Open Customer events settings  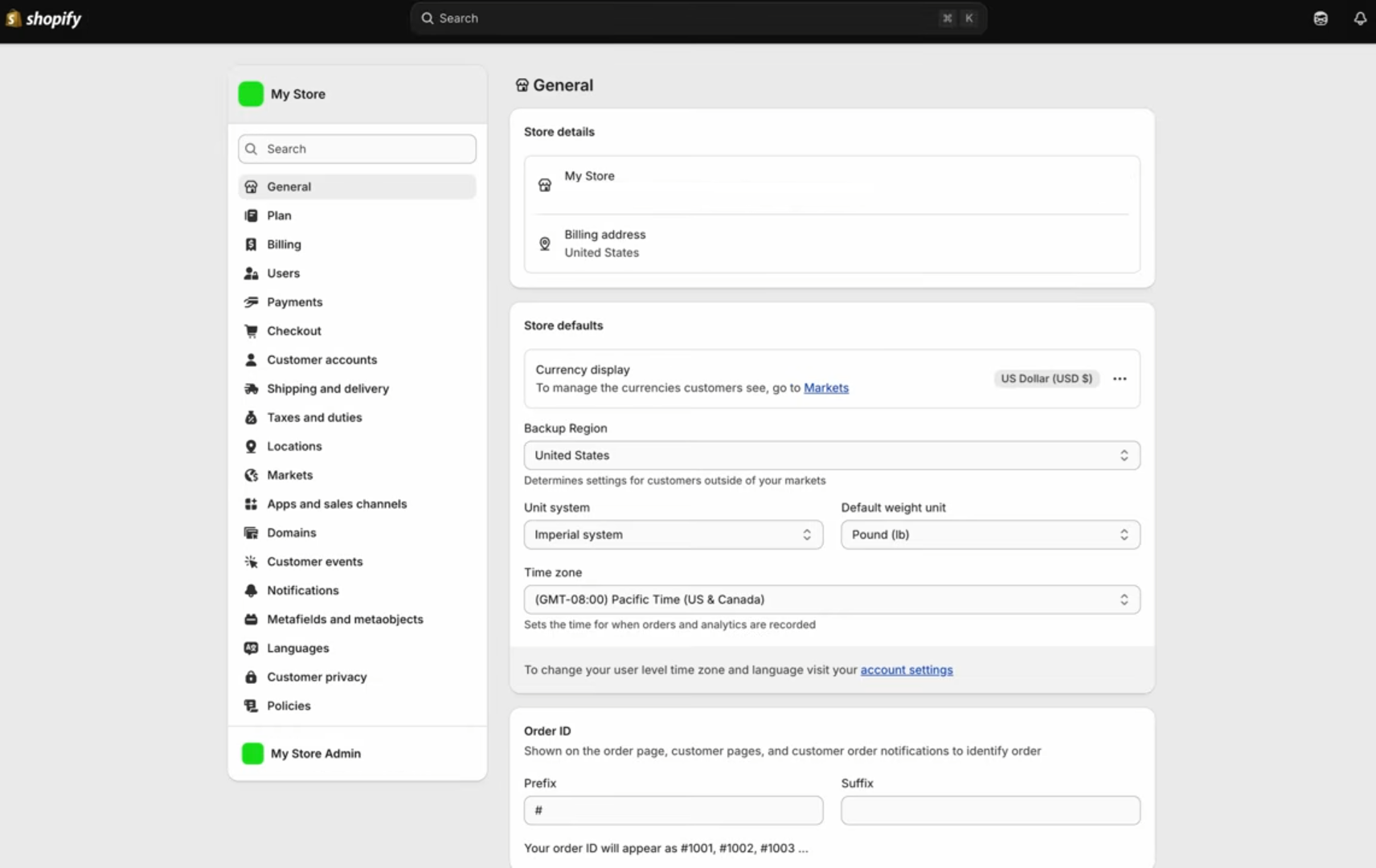click(x=357, y=562)
